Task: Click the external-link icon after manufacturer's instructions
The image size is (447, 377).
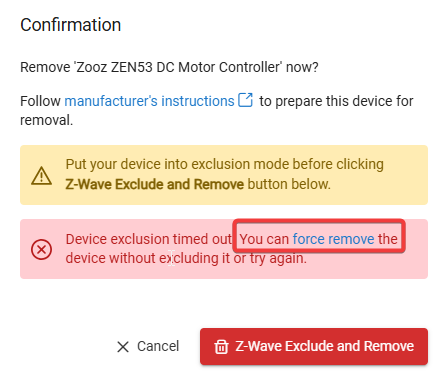Action: pyautogui.click(x=246, y=100)
